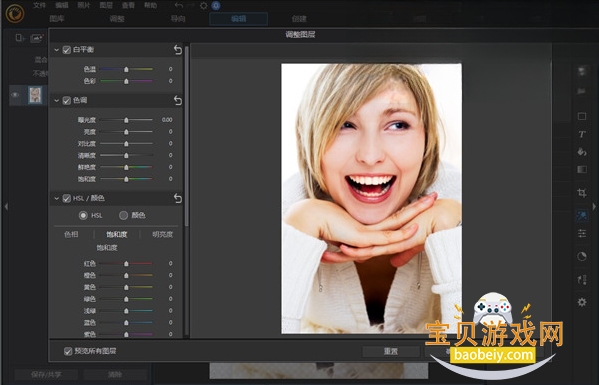Viewport: 599px width, 385px height.
Task: Select the 颜色 radio button
Action: pos(123,215)
